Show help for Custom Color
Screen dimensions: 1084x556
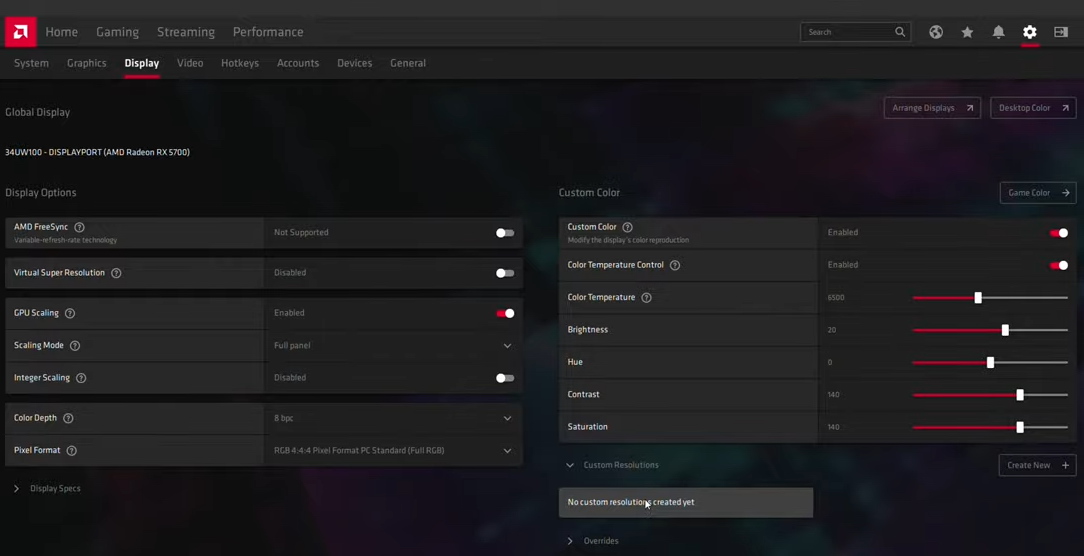coord(627,228)
